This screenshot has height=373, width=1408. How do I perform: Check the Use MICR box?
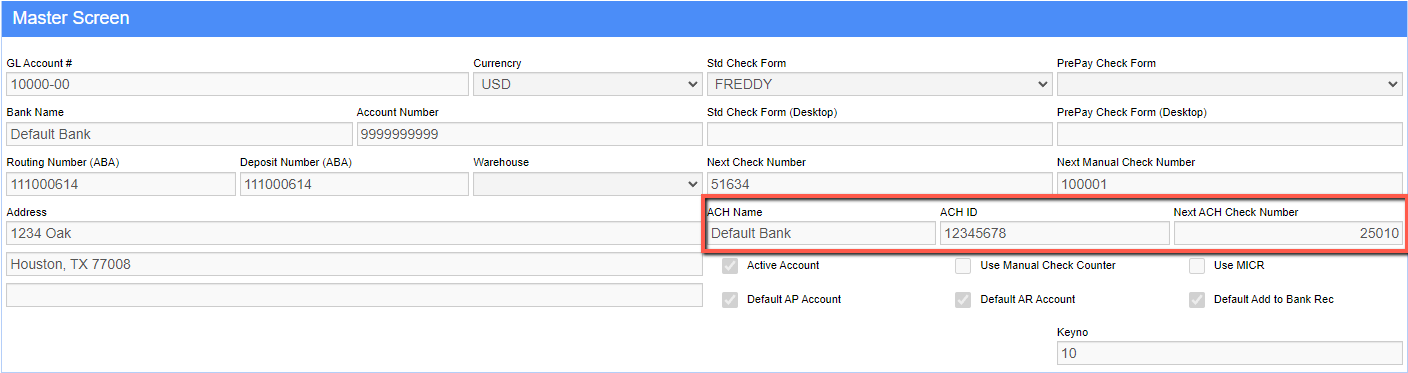pos(1197,265)
